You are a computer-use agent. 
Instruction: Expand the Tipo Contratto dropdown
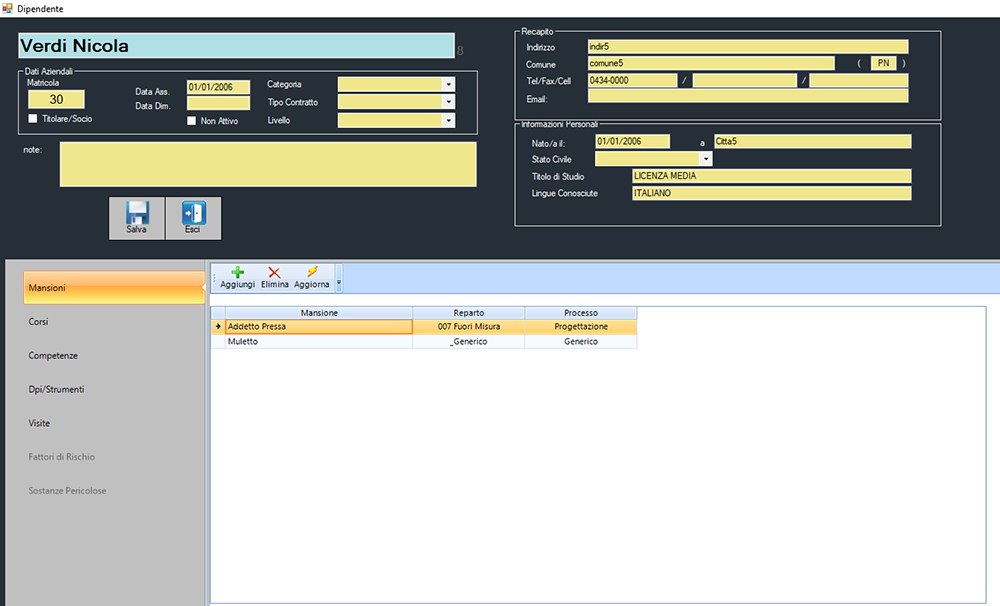coord(449,102)
